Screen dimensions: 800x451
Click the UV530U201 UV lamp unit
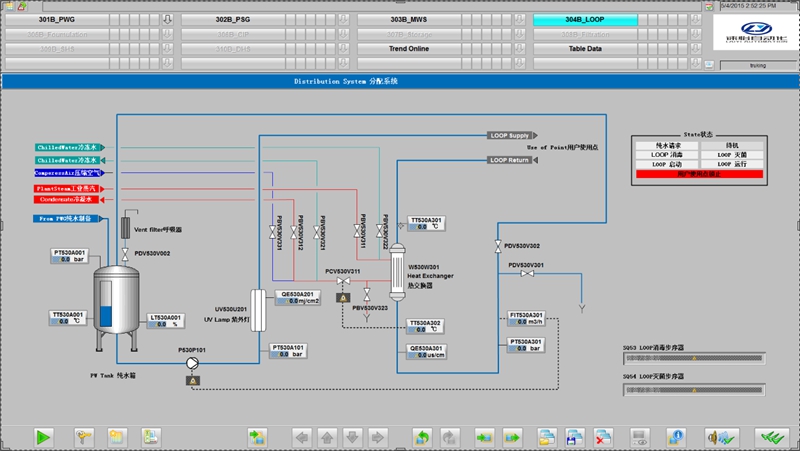256,306
